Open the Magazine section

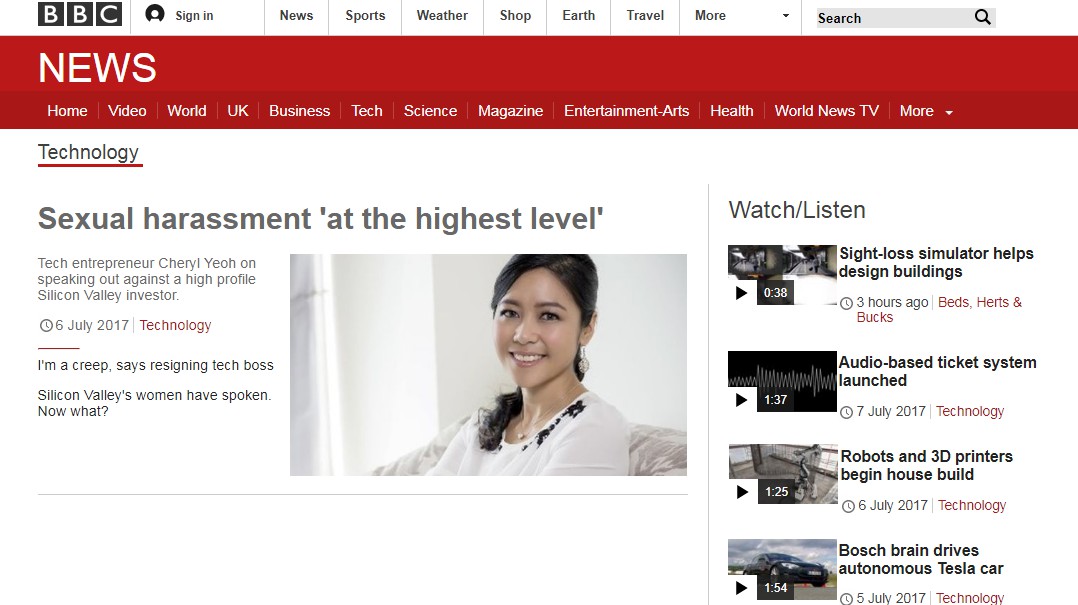click(511, 111)
